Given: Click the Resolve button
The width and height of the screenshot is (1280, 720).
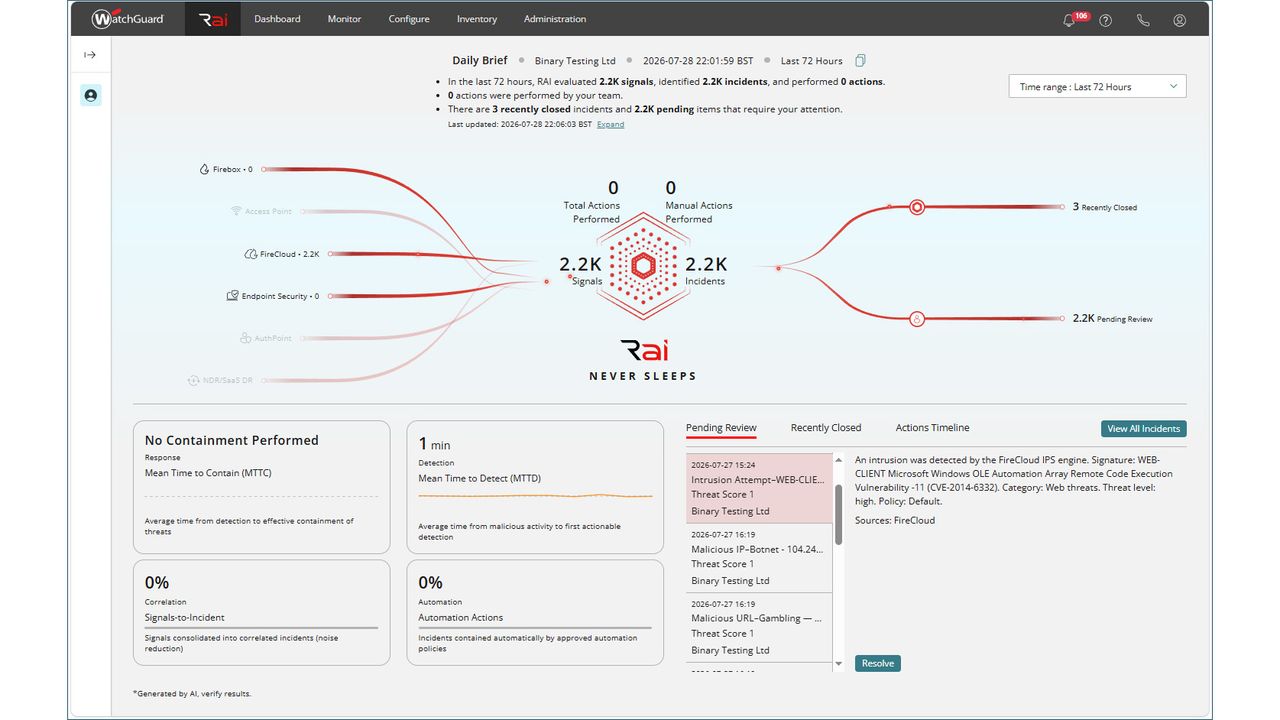Looking at the screenshot, I should coord(878,663).
